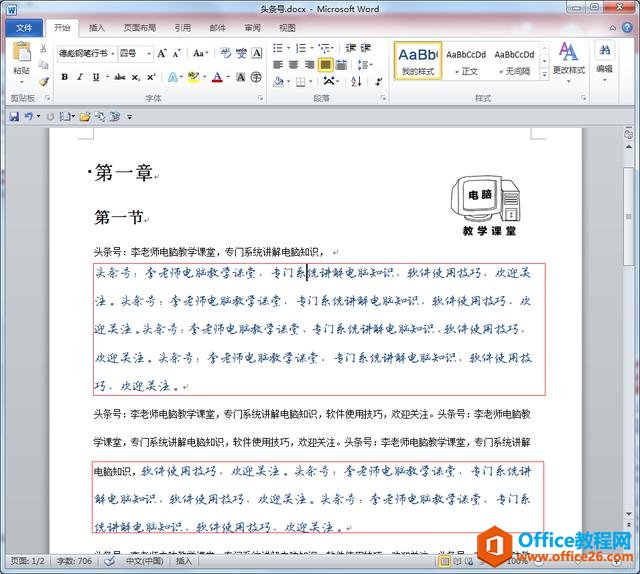Click the Increase Indent icon
Viewport: 640px width, 574px height.
click(x=365, y=48)
